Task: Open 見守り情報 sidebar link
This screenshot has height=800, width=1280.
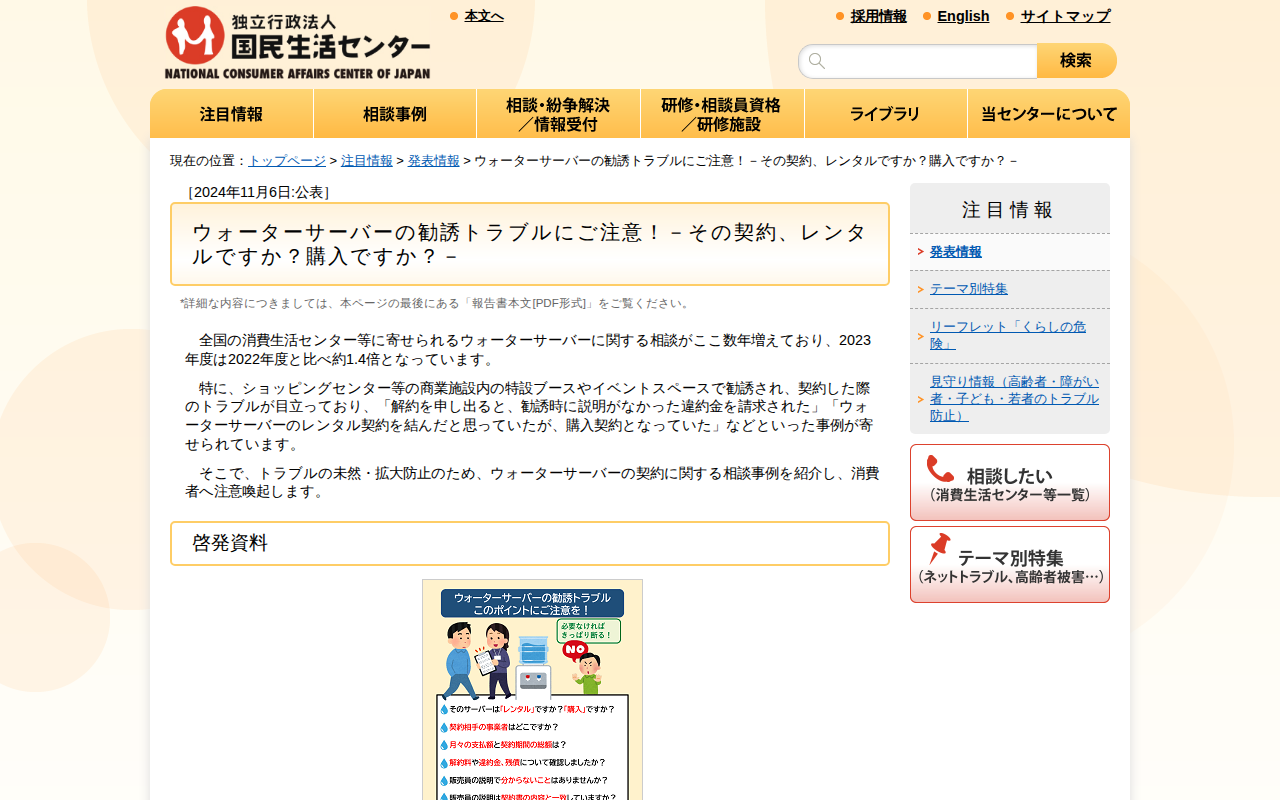Action: pyautogui.click(x=1014, y=399)
